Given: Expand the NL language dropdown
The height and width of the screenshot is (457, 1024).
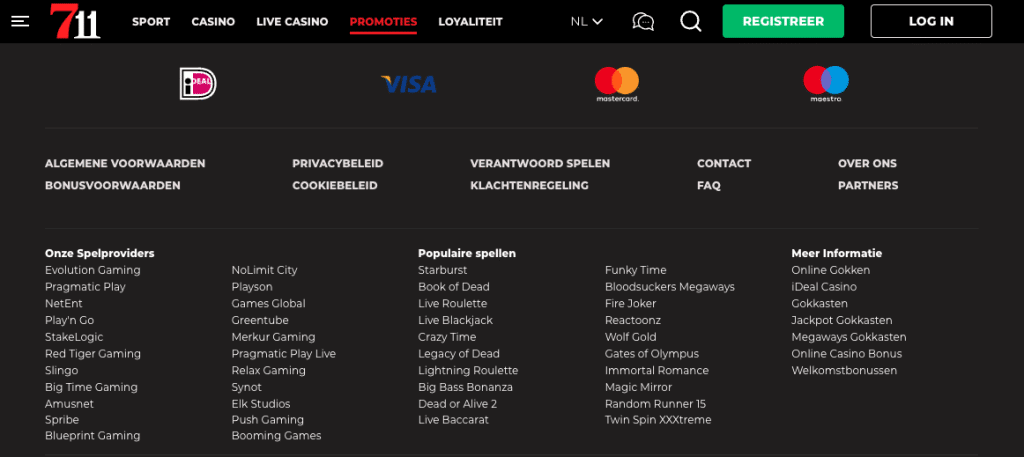Looking at the screenshot, I should point(586,22).
